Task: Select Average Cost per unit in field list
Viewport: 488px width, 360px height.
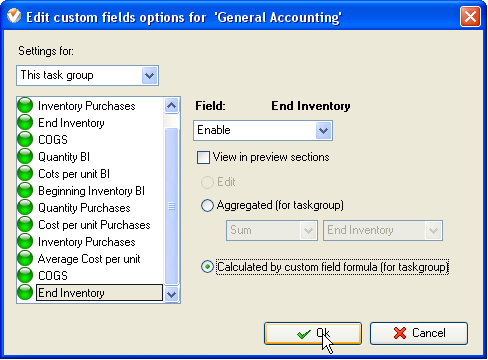Action: tap(89, 259)
